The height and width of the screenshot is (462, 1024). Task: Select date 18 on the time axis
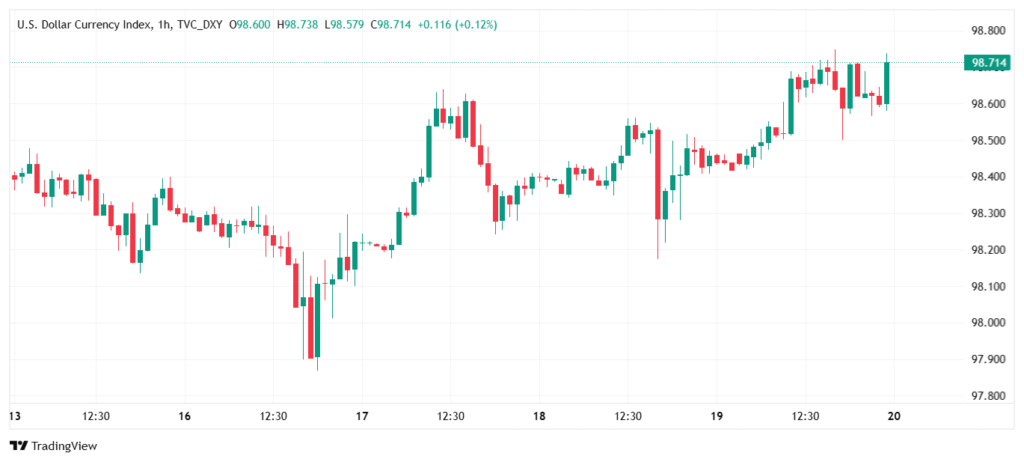point(539,416)
